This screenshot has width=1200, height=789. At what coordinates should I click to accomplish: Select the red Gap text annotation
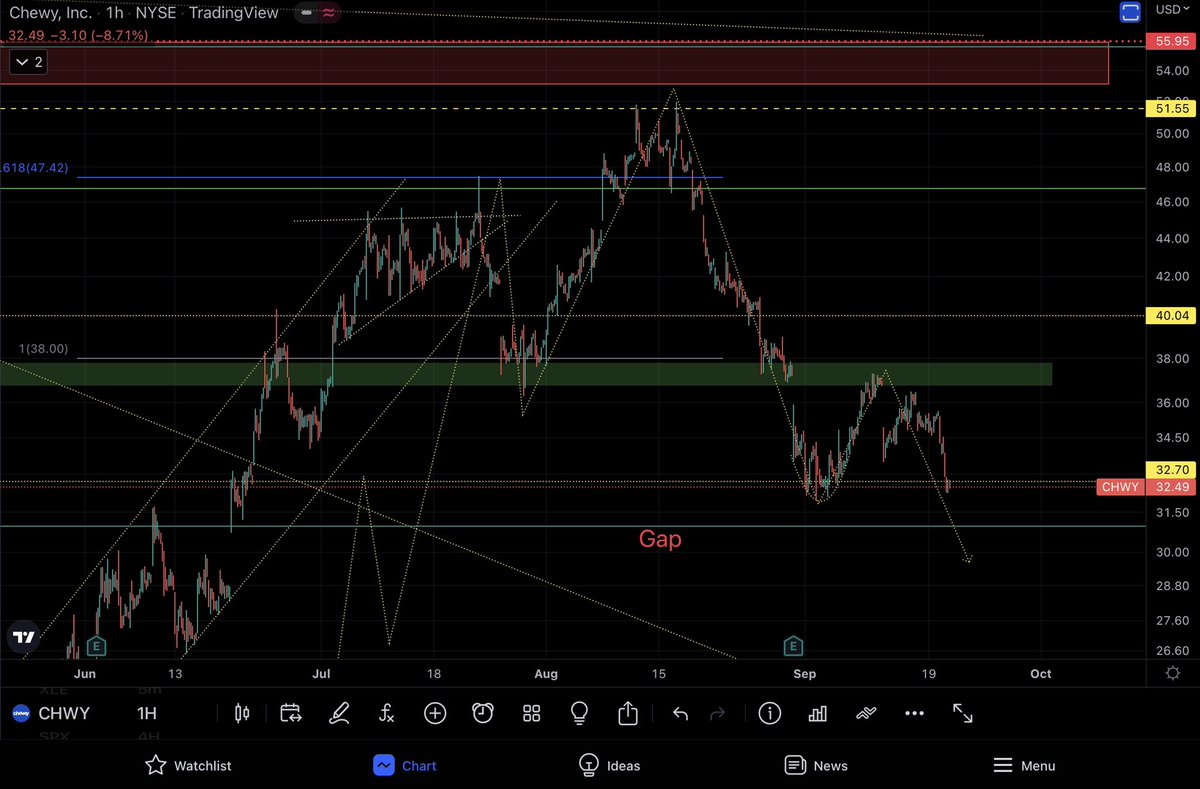point(660,540)
